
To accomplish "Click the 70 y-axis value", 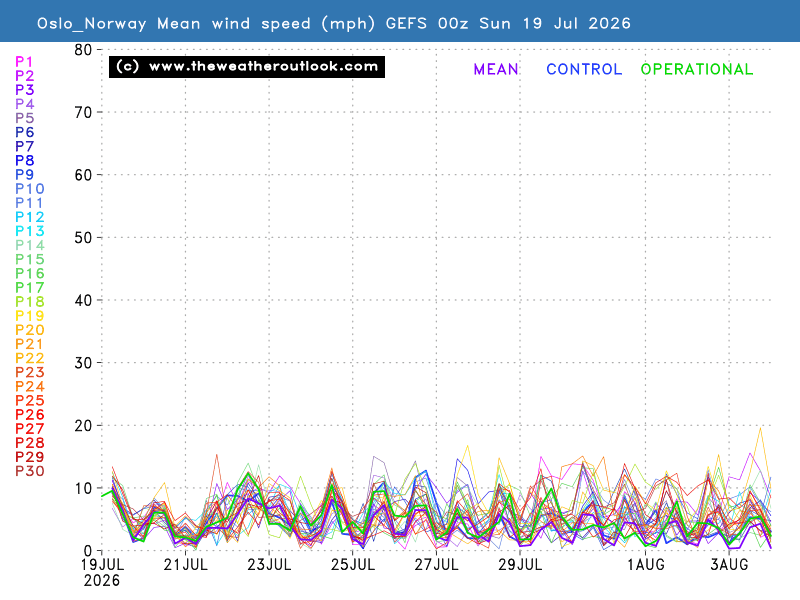I will tap(83, 112).
